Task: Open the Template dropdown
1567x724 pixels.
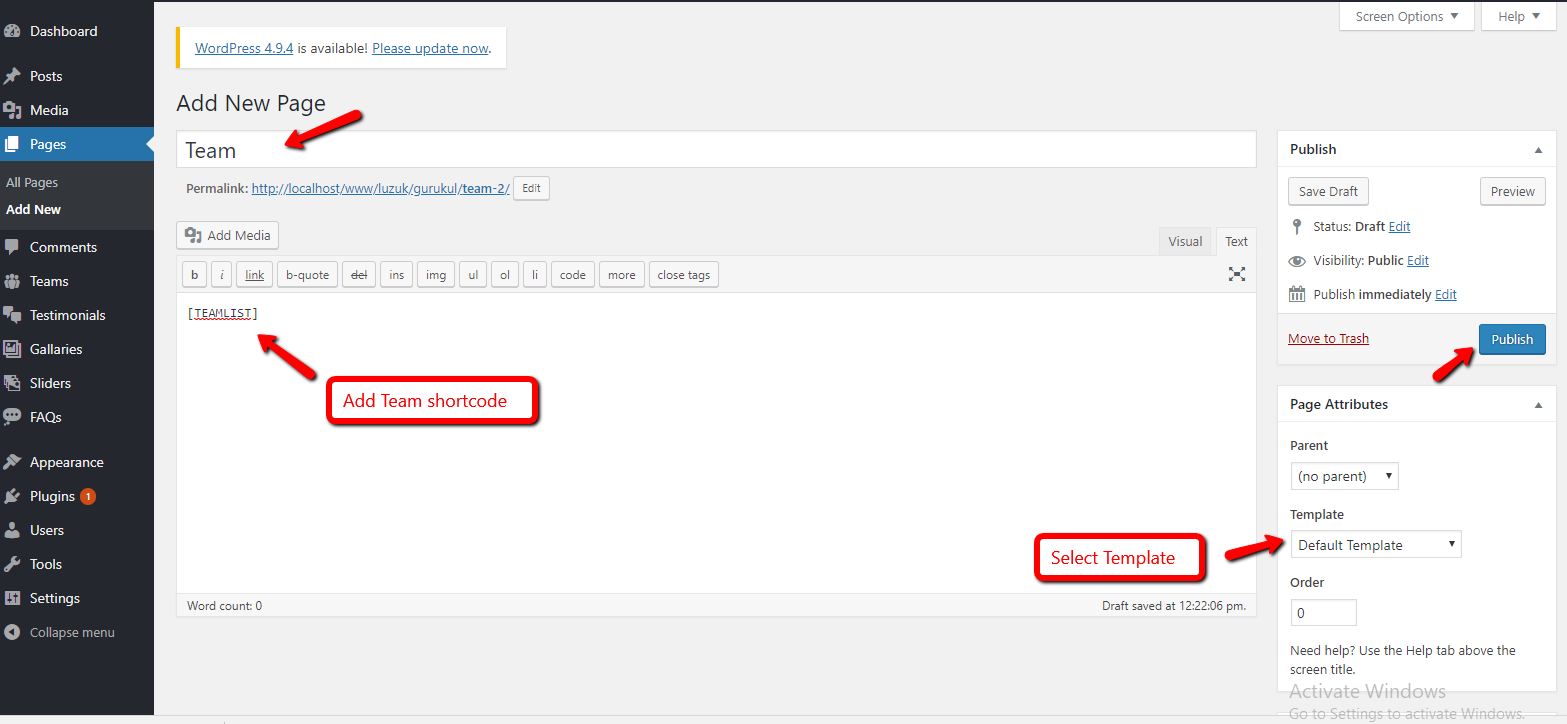Action: (x=1375, y=545)
